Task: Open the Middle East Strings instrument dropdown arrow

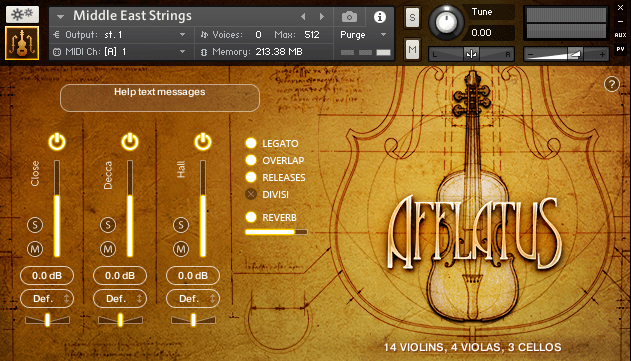Action: pyautogui.click(x=60, y=17)
